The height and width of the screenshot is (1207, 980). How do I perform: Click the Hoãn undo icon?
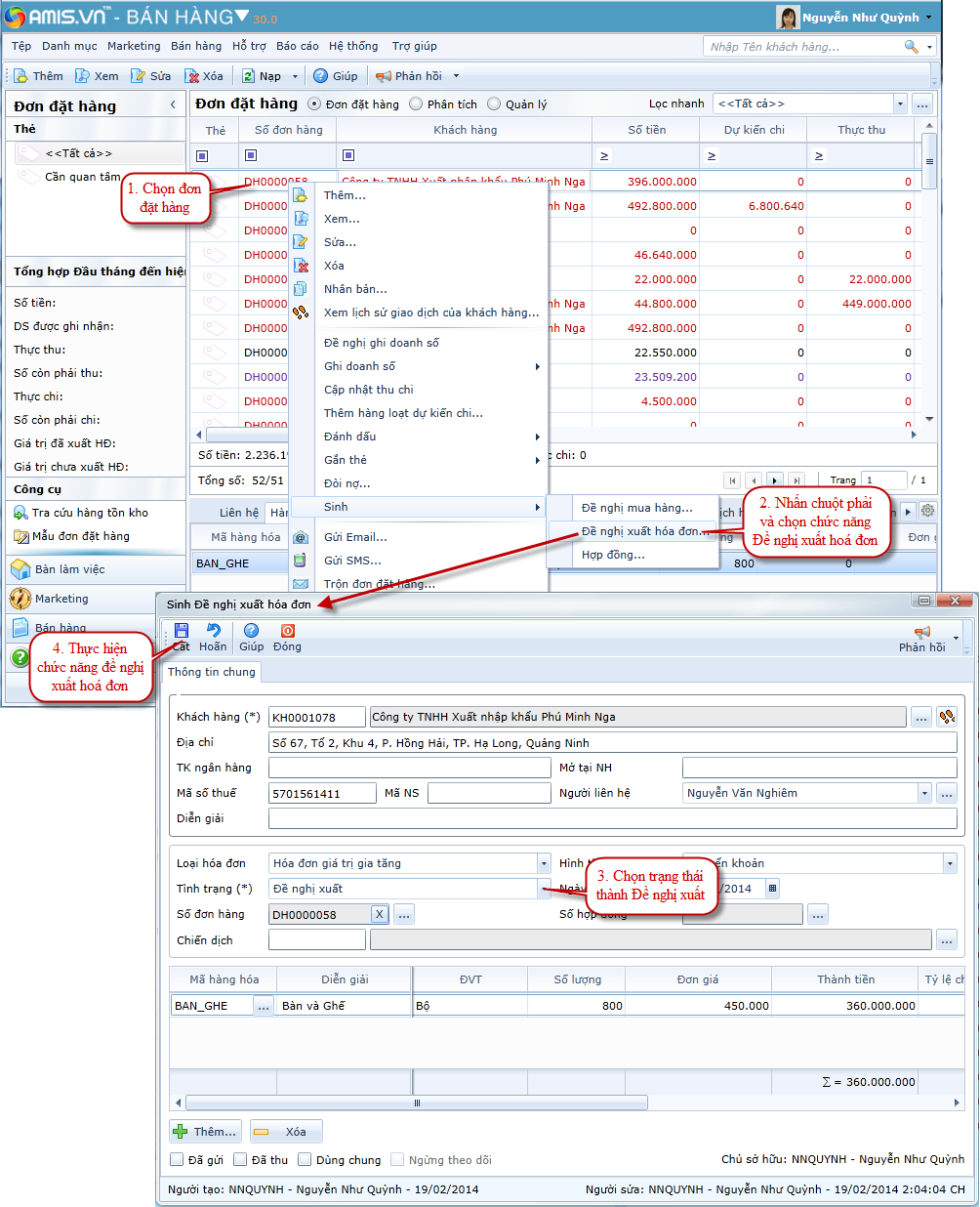[x=213, y=631]
